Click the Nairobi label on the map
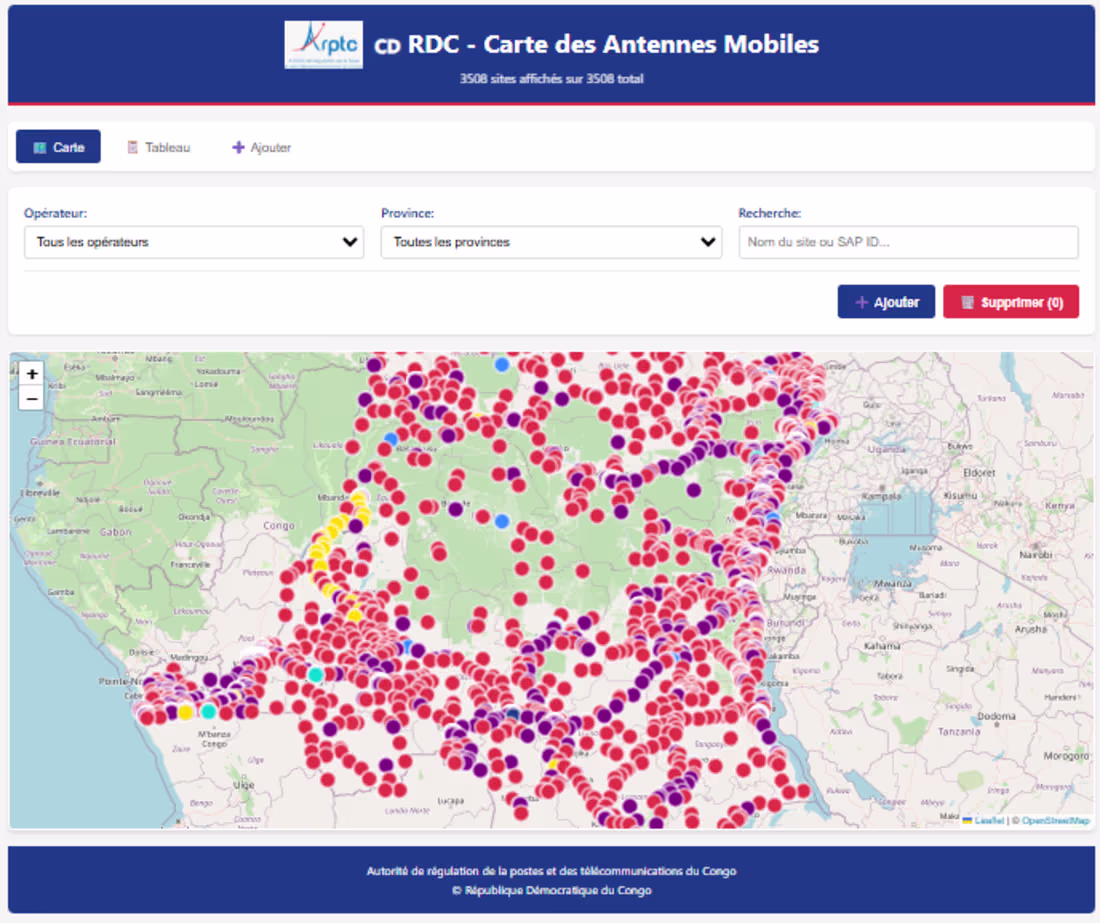This screenshot has height=923, width=1100. click(1036, 554)
